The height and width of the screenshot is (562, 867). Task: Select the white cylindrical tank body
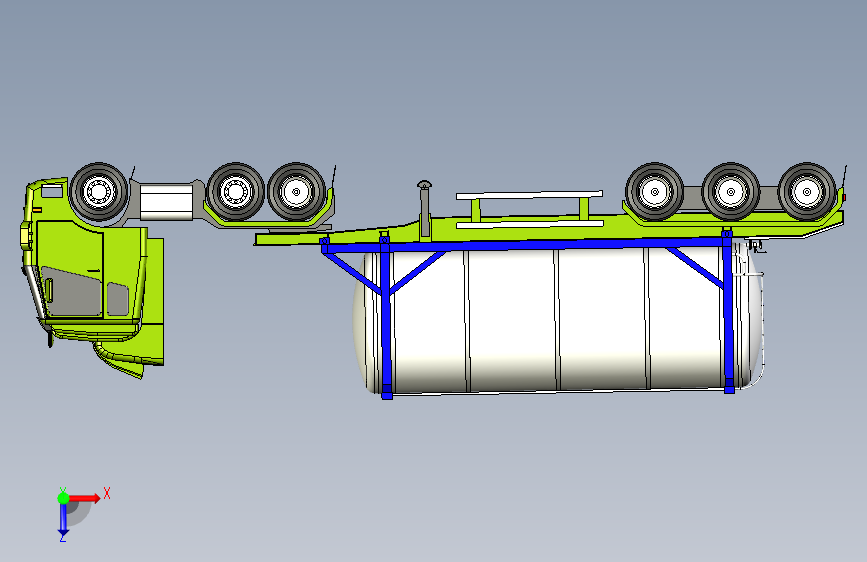[557, 320]
